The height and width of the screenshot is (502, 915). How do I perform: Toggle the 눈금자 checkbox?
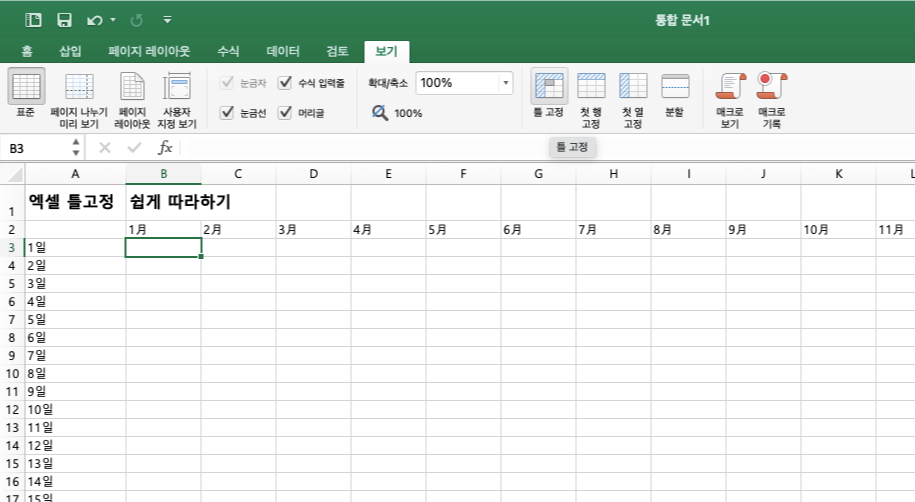[227, 83]
